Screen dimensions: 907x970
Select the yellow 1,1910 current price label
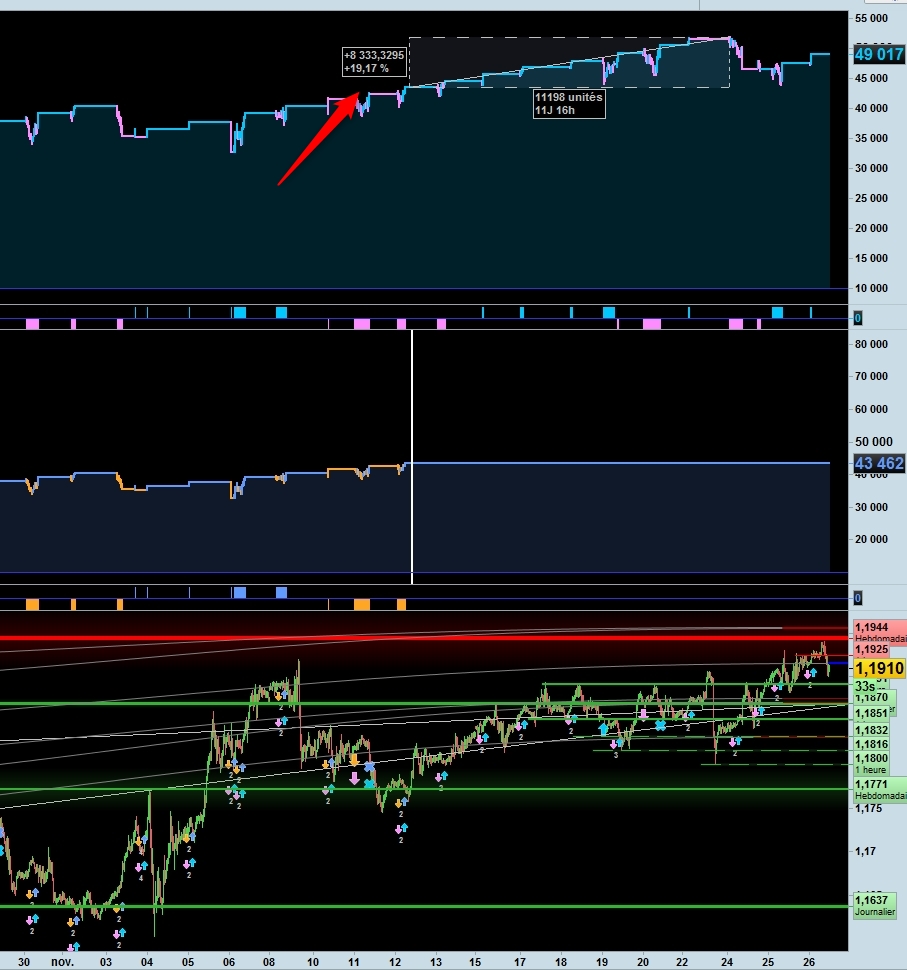click(879, 668)
